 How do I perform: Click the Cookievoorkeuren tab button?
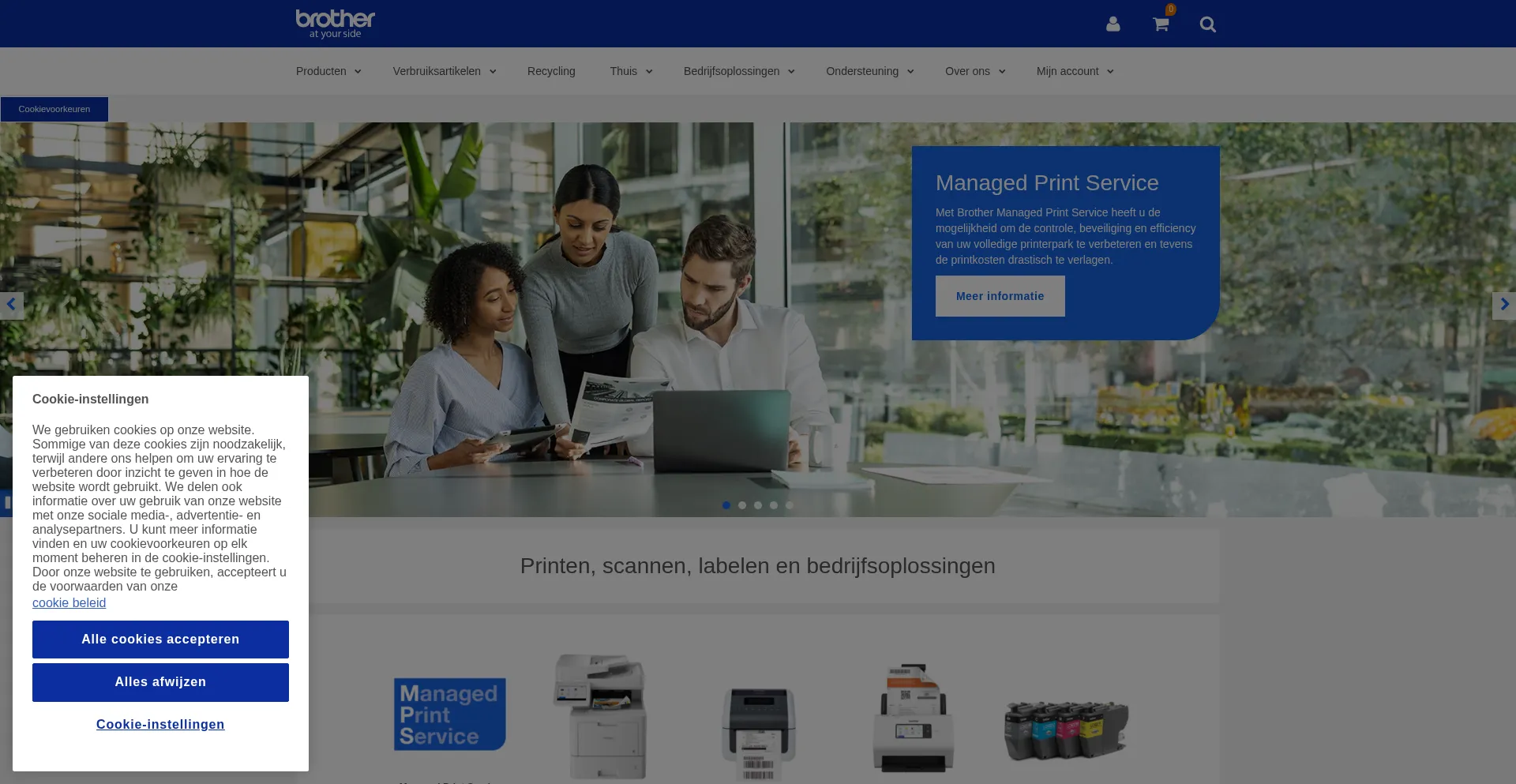pyautogui.click(x=54, y=109)
